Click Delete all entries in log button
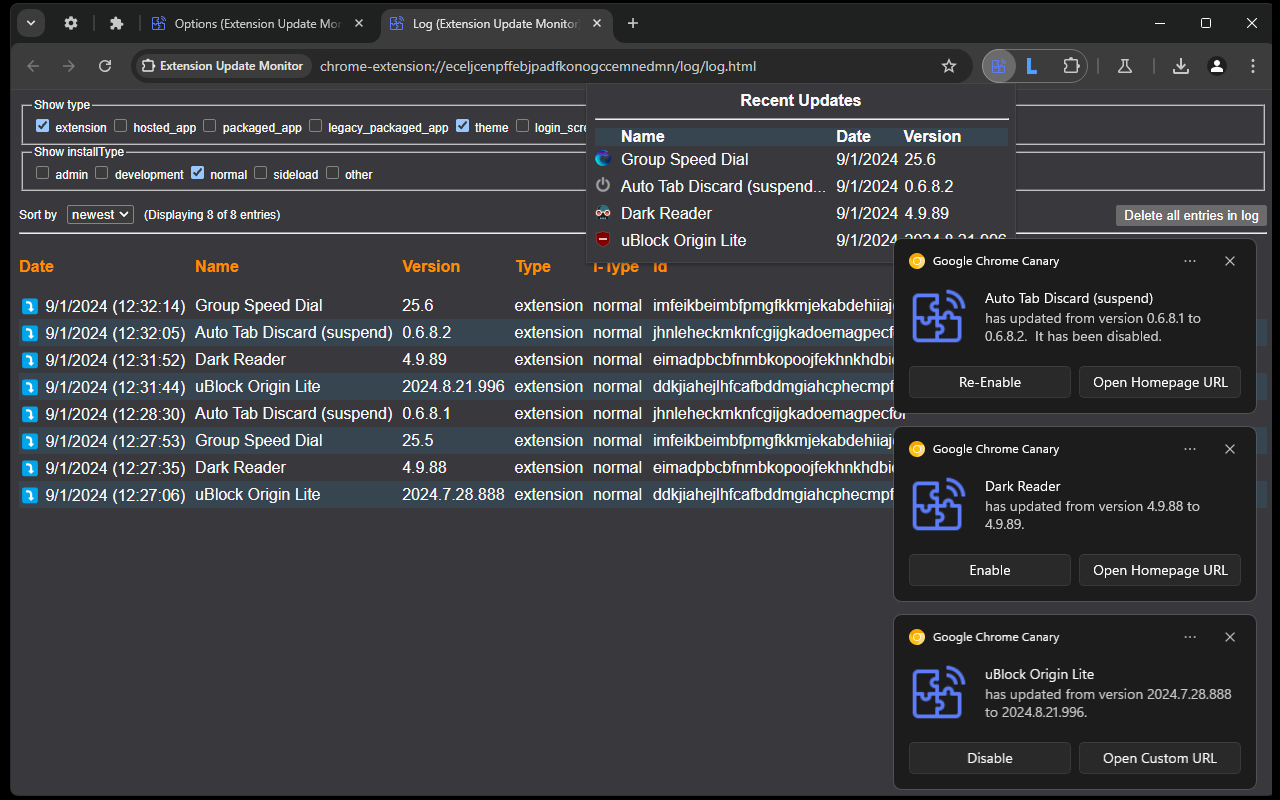 tap(1191, 215)
